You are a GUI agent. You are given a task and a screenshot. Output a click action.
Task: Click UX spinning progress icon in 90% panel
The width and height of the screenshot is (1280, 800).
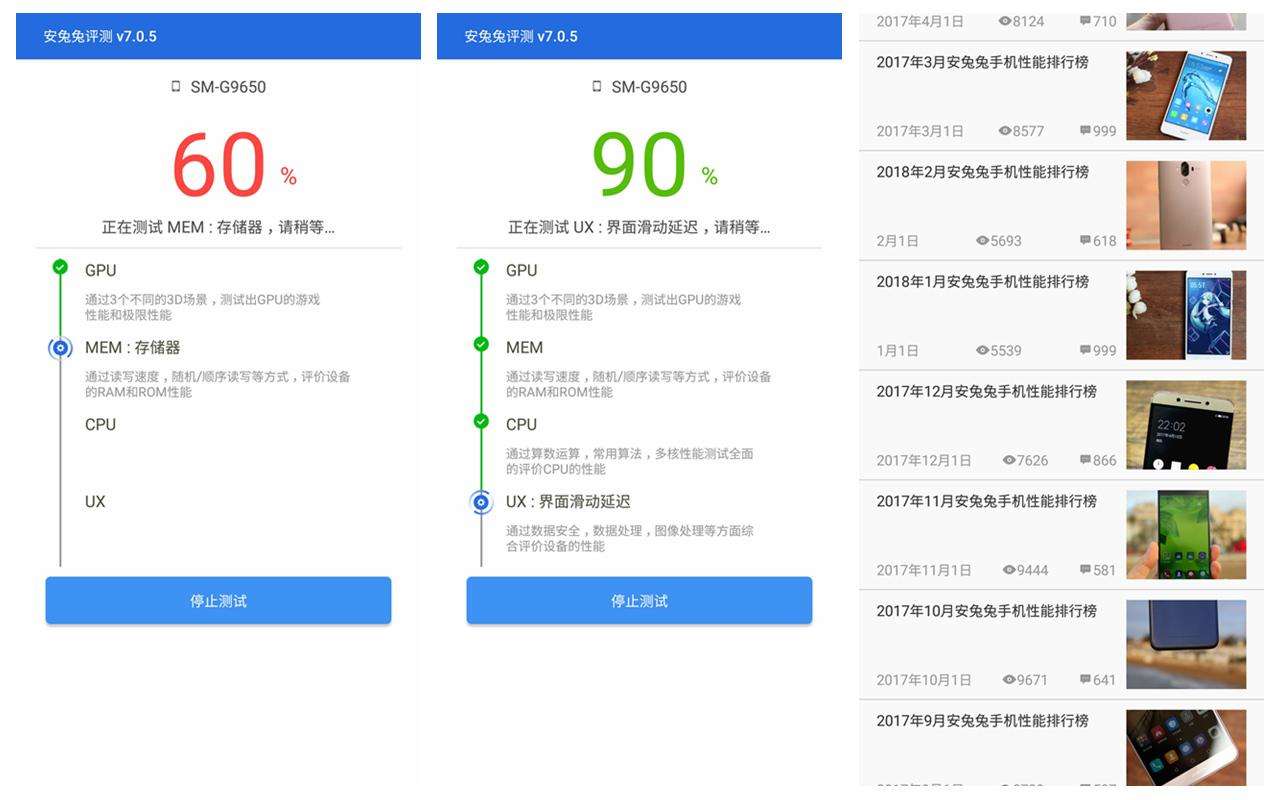click(481, 502)
